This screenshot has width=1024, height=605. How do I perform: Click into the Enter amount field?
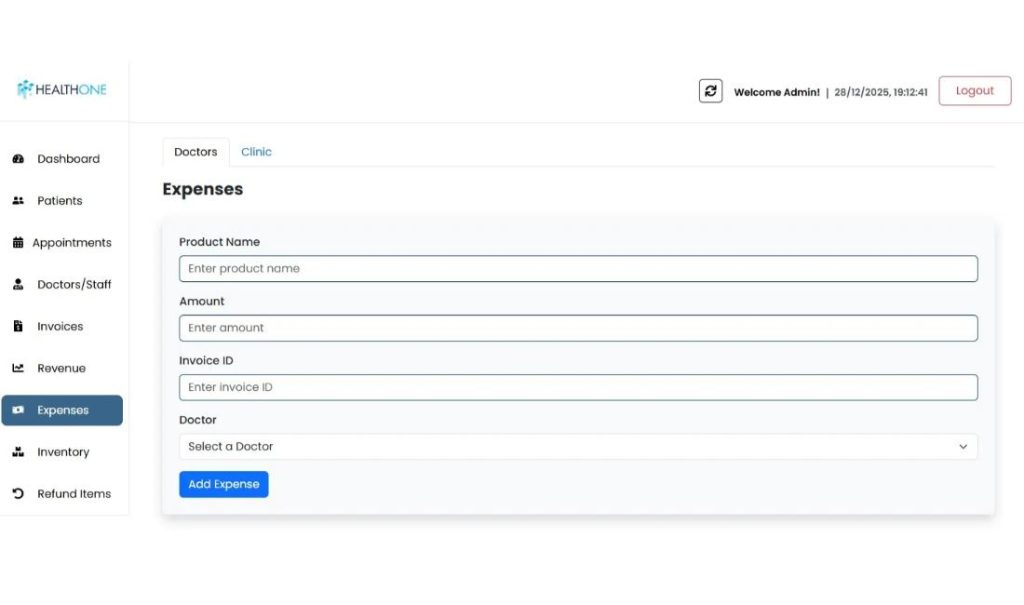tap(577, 328)
